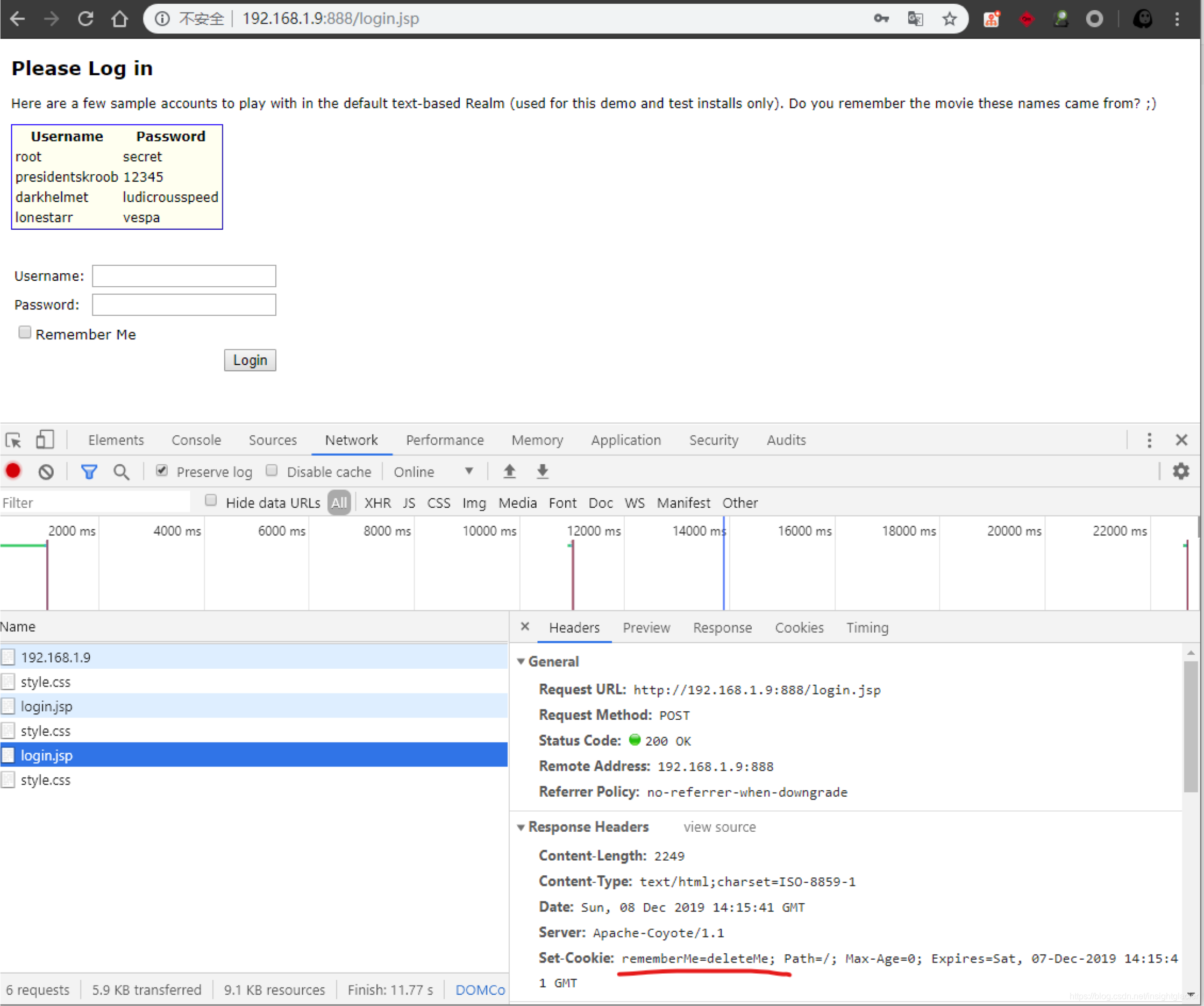Screen dimensions: 1204x1006
Task: Click view source for response headers
Action: 719,827
